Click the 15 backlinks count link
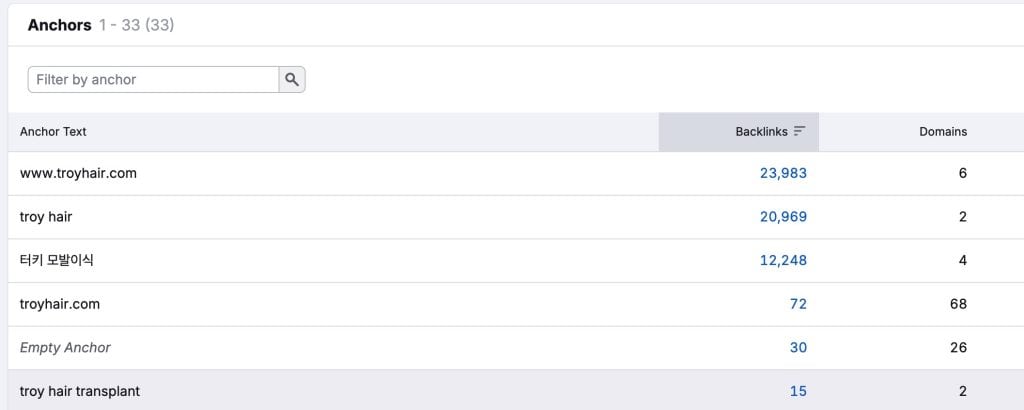 point(798,391)
